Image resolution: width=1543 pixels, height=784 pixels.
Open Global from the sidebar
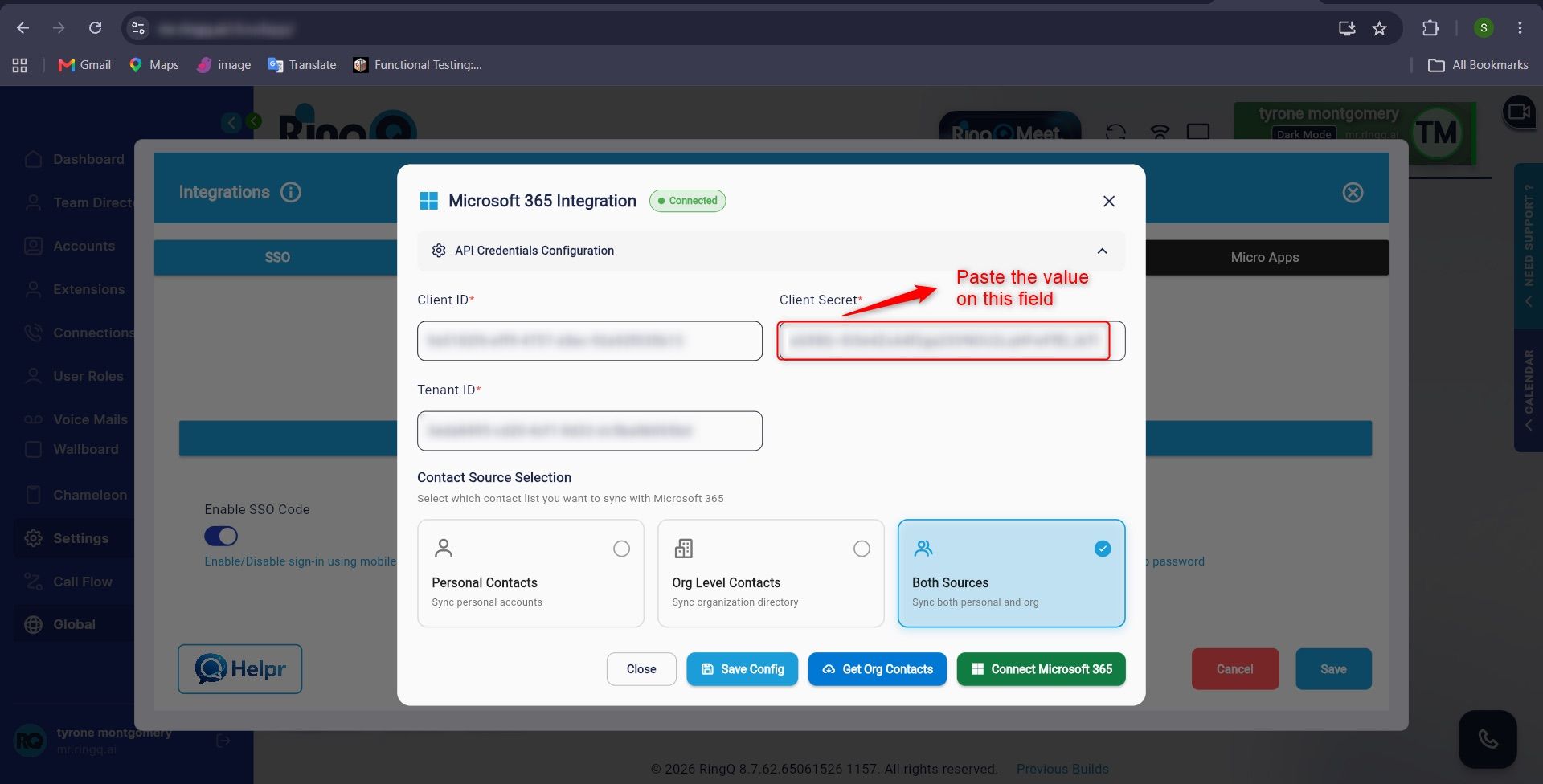pos(74,624)
